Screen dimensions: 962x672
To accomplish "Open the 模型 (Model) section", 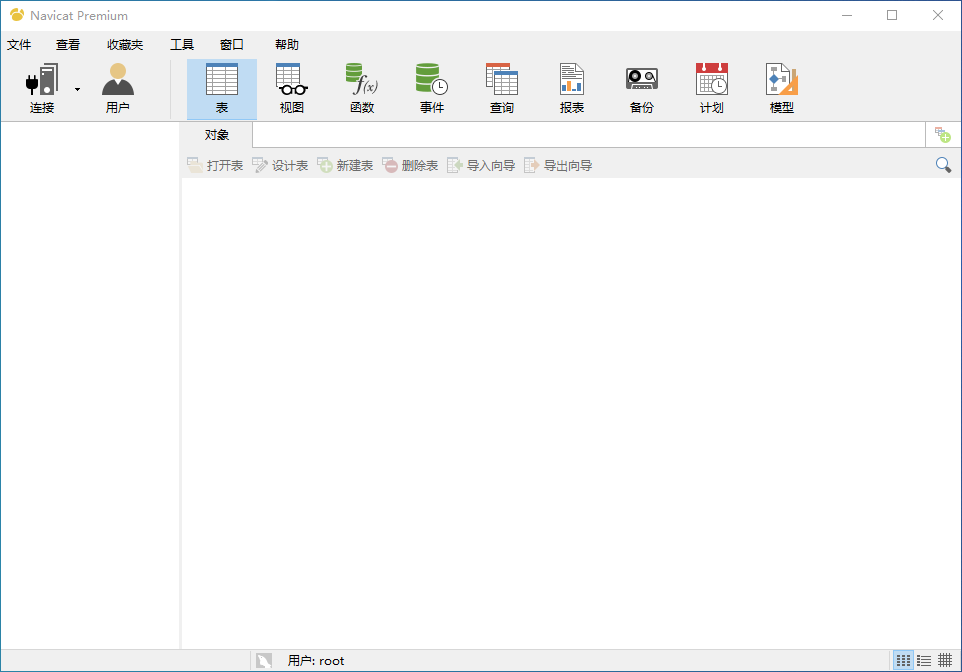I will coord(781,87).
